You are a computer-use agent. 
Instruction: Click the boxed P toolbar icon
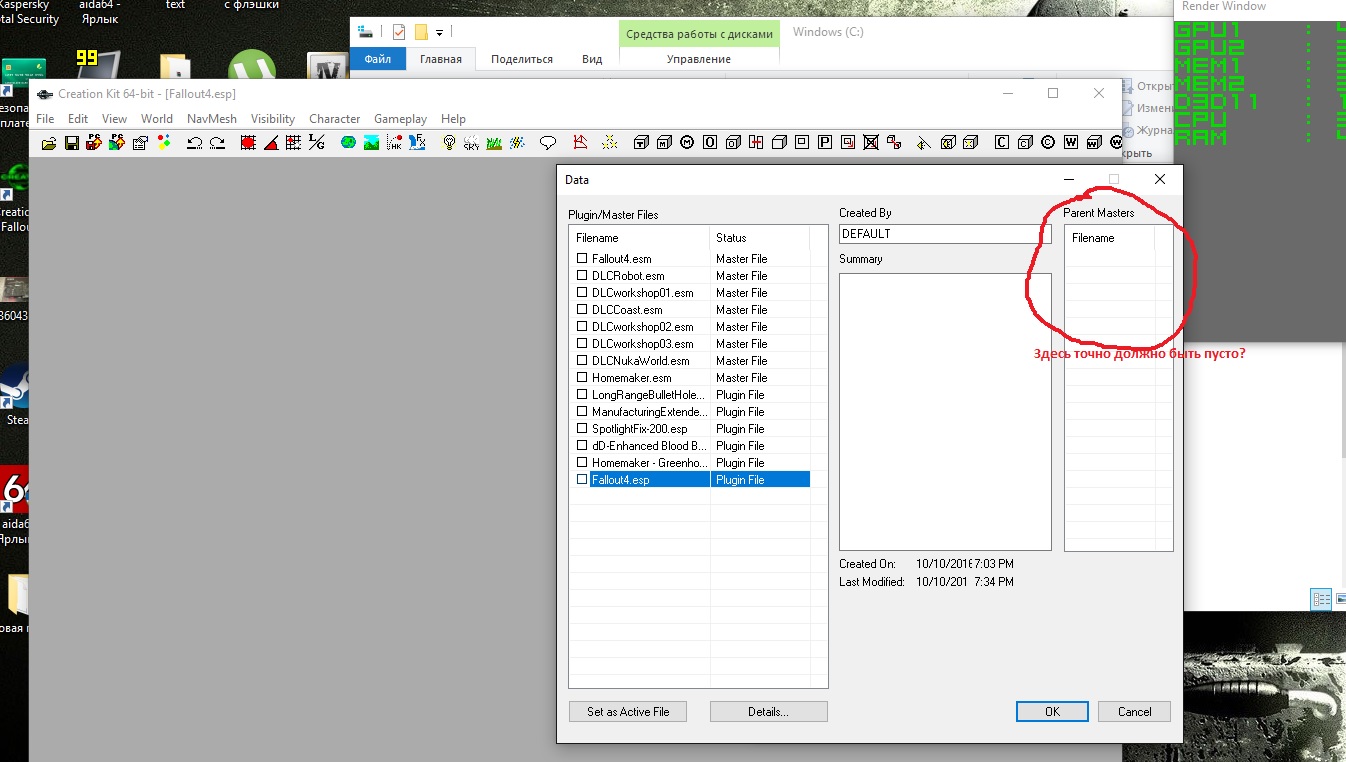click(x=825, y=143)
